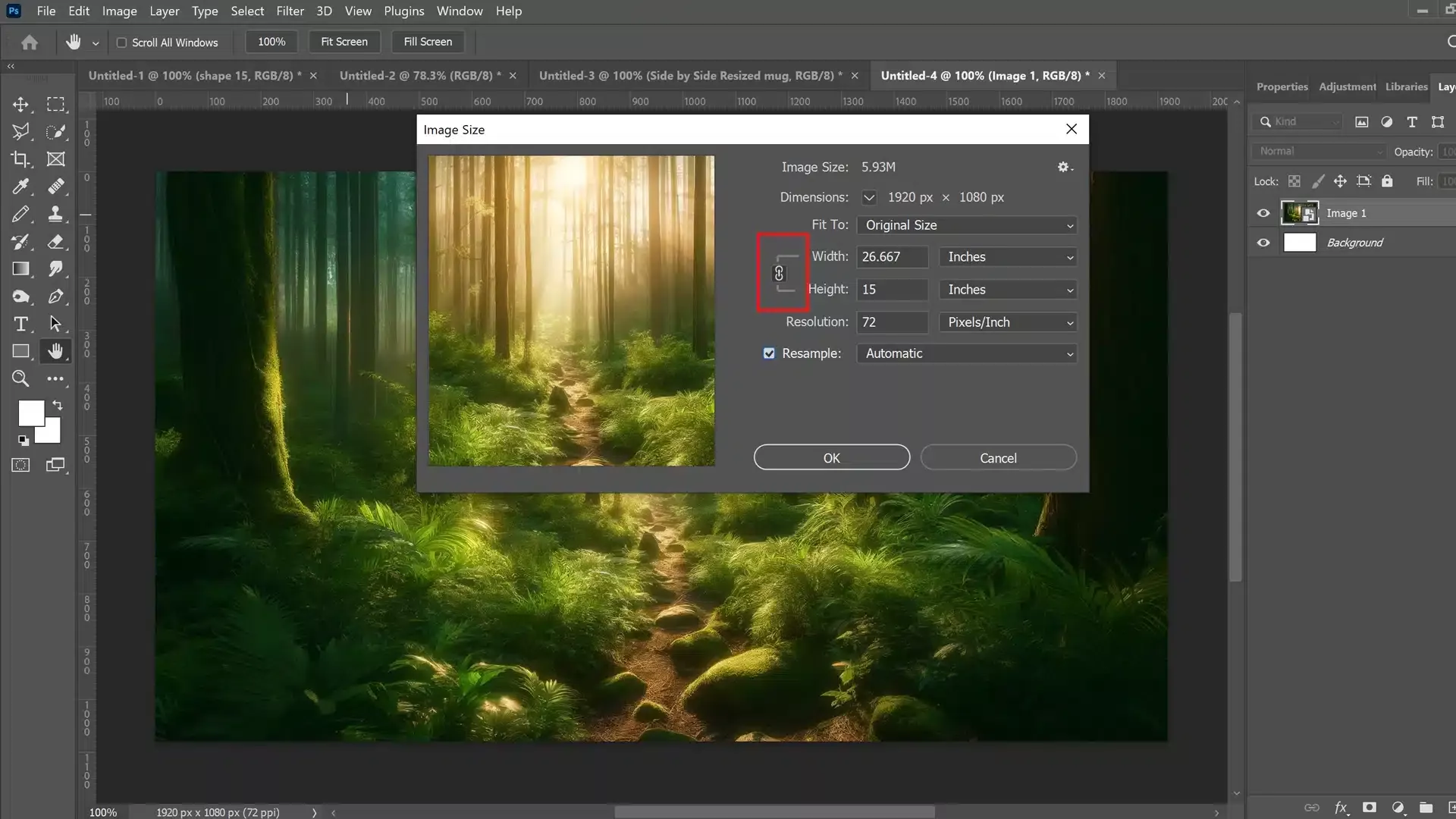Select the Eyedropper tool
The width and height of the screenshot is (1456, 819).
click(20, 187)
